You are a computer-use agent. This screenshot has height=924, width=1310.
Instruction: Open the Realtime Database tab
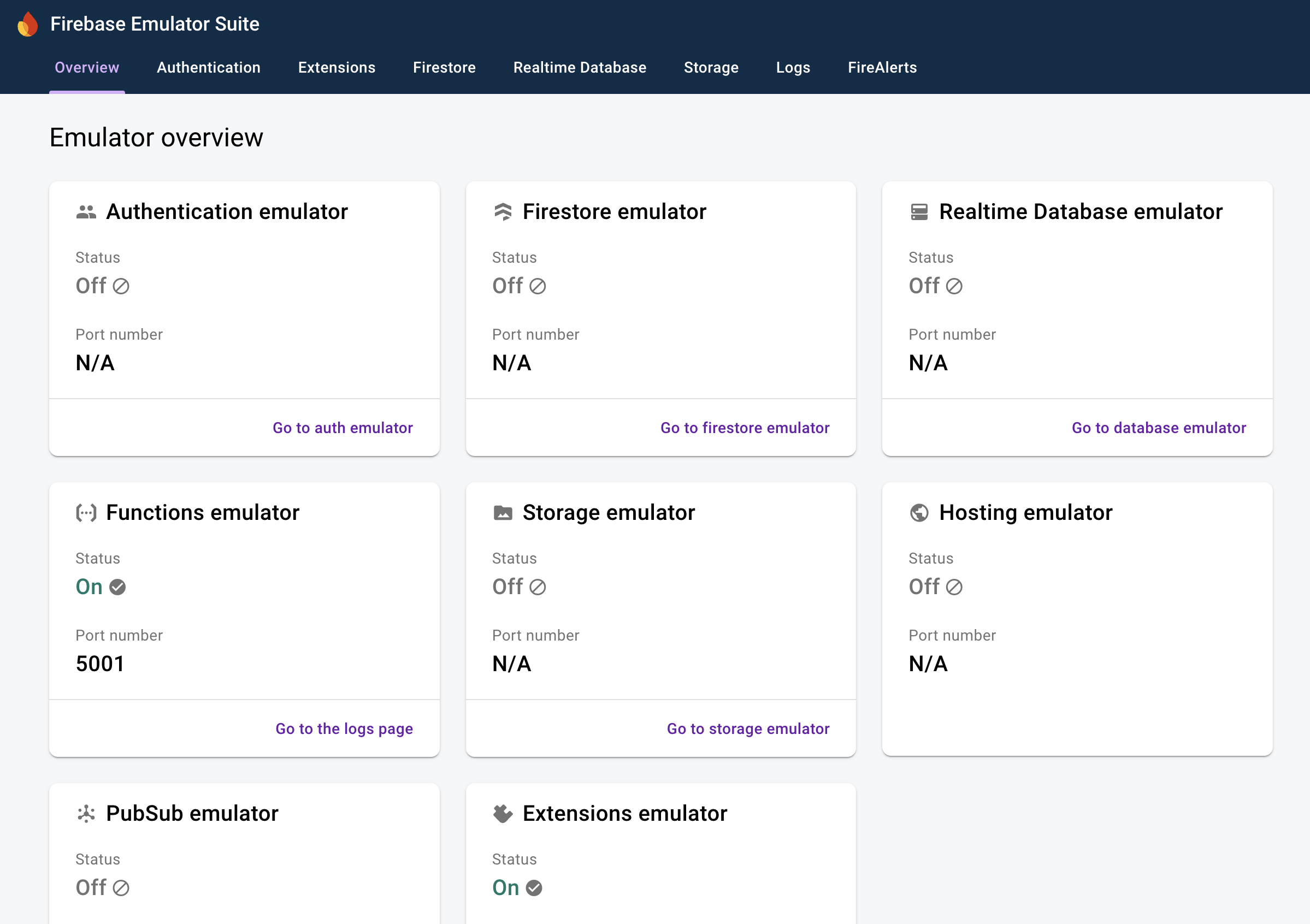[580, 67]
